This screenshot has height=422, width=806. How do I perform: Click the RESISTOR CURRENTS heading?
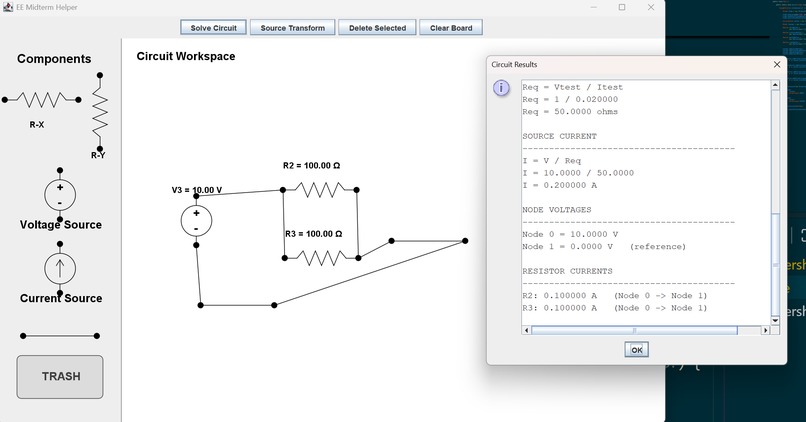pyautogui.click(x=567, y=271)
